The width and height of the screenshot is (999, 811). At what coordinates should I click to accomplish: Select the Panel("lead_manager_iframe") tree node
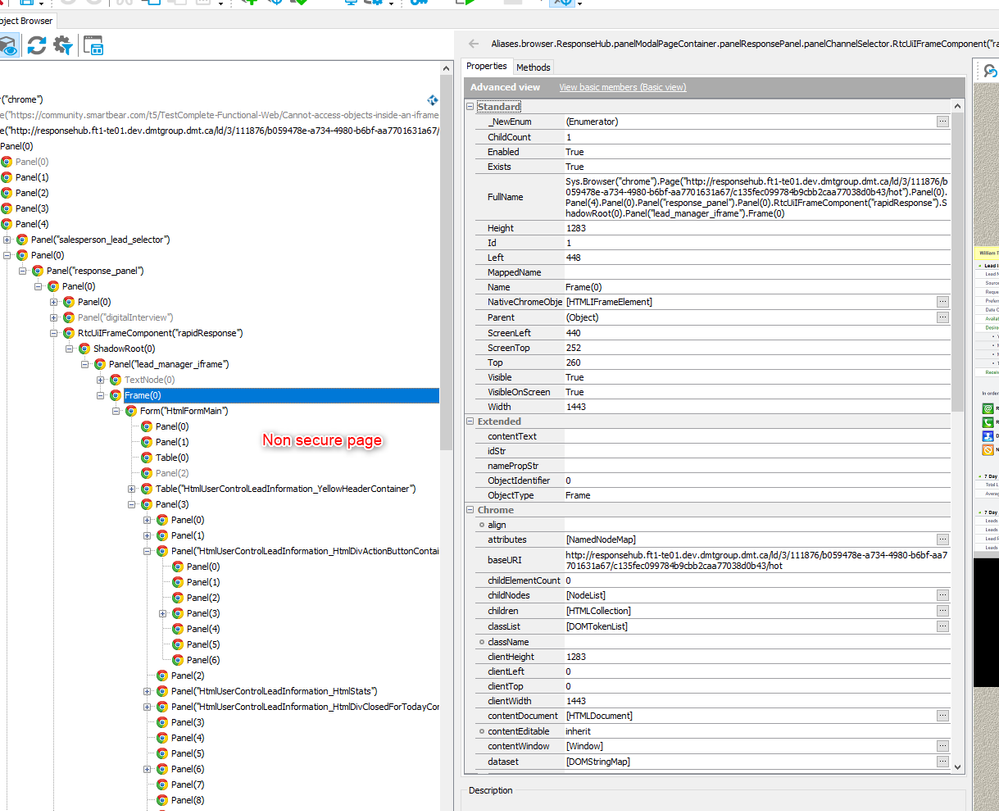[x=168, y=364]
